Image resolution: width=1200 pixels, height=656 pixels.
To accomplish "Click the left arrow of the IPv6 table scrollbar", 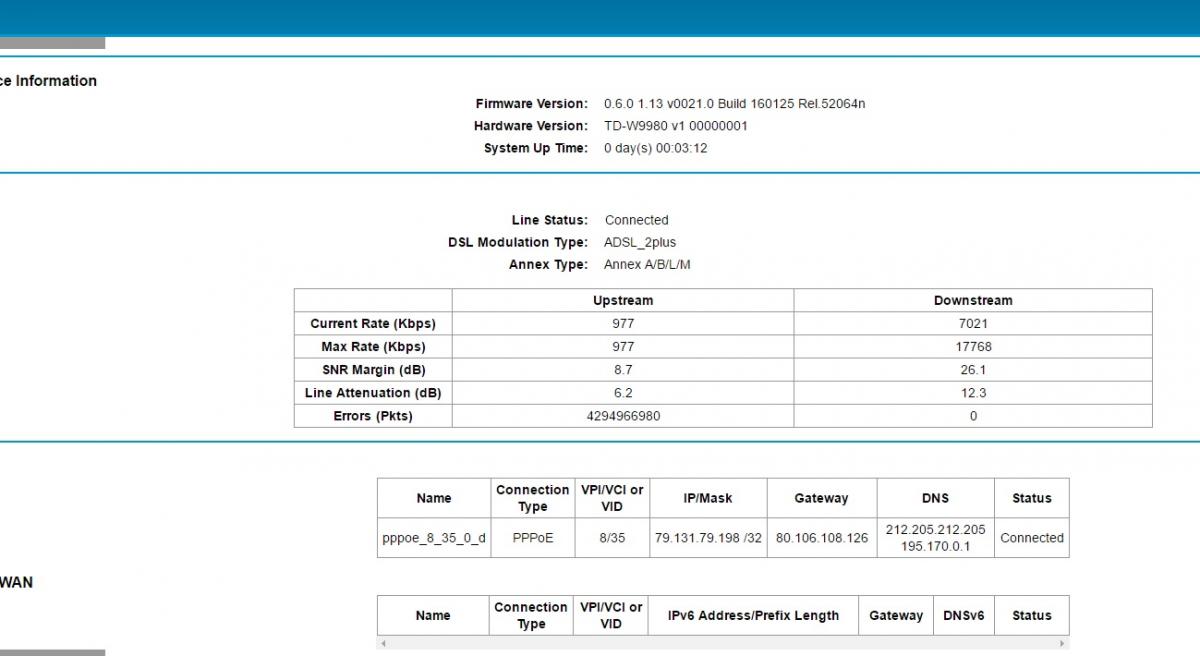I will pos(382,644).
